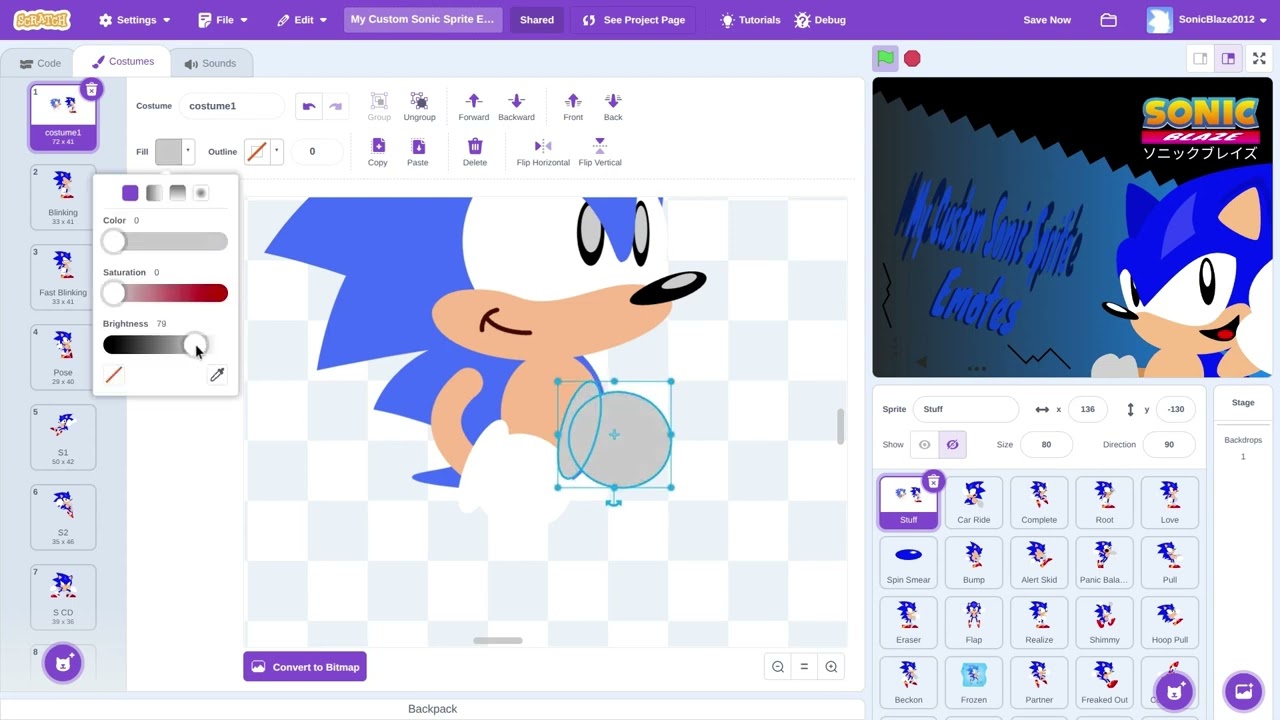Switch to small stage layout

pyautogui.click(x=1200, y=59)
